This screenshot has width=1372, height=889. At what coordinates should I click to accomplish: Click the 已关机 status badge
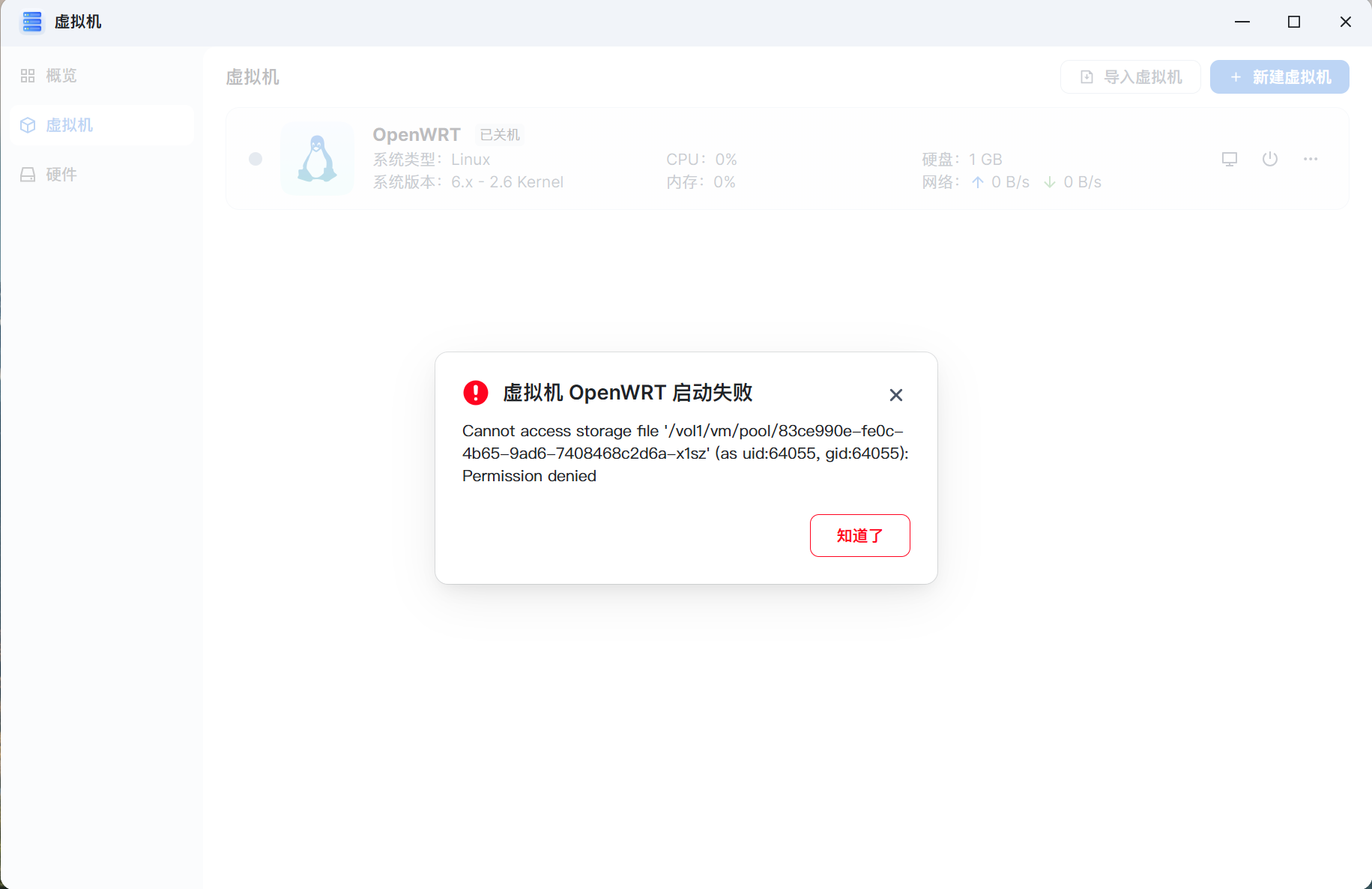pos(500,135)
